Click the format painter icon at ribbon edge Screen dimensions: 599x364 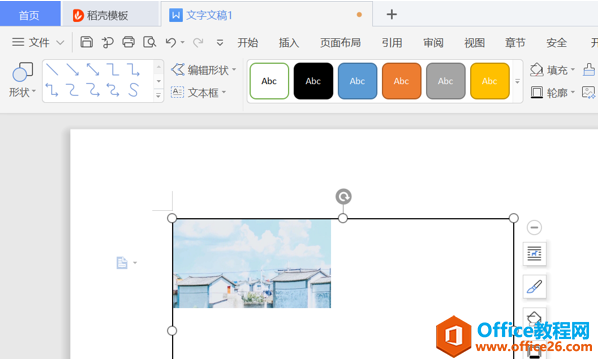point(589,70)
